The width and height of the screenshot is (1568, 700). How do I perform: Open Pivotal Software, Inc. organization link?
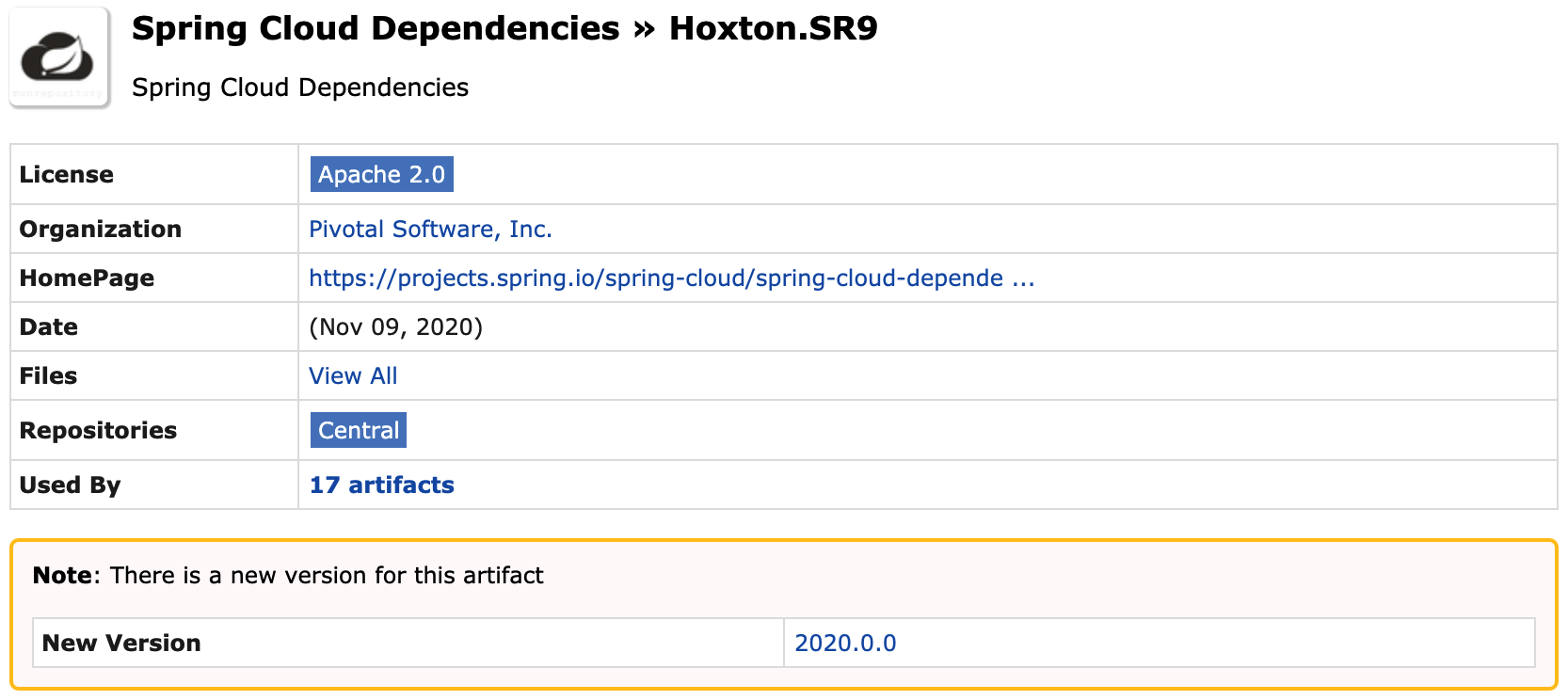click(x=430, y=229)
